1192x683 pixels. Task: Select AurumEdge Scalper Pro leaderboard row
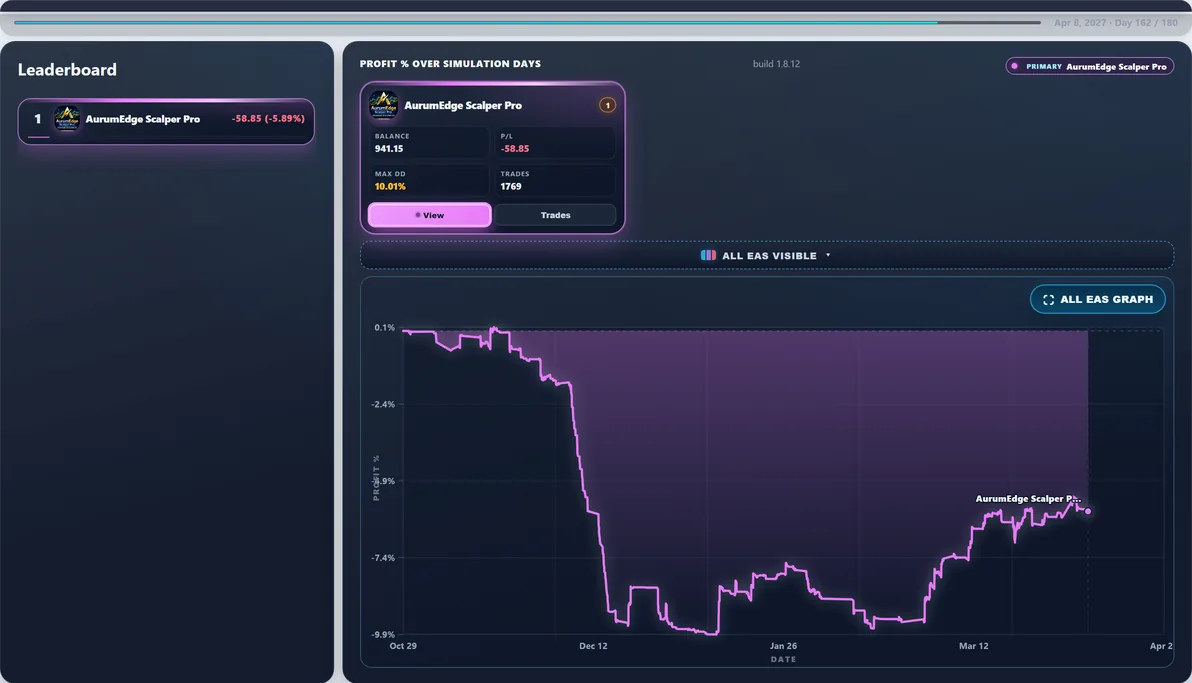coord(166,121)
